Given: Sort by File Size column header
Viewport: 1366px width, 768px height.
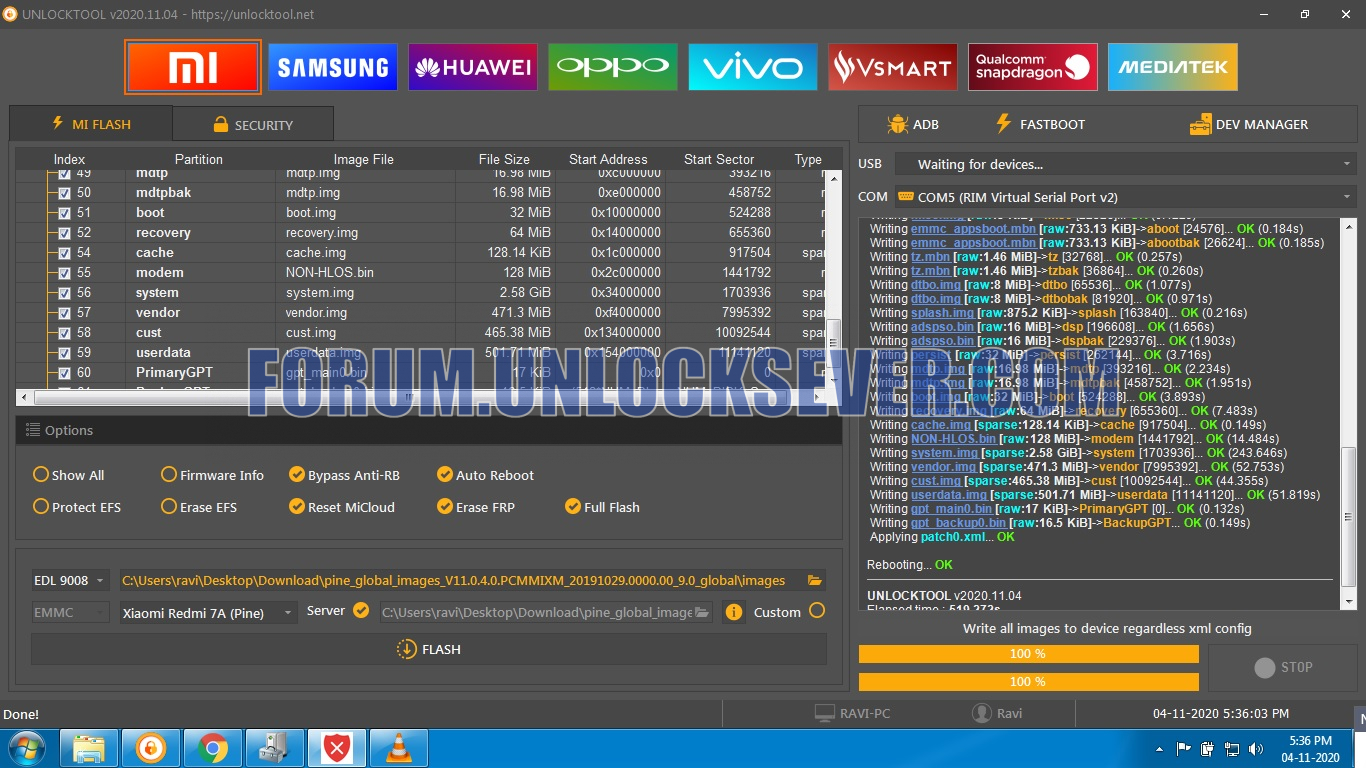Looking at the screenshot, I should click(504, 159).
